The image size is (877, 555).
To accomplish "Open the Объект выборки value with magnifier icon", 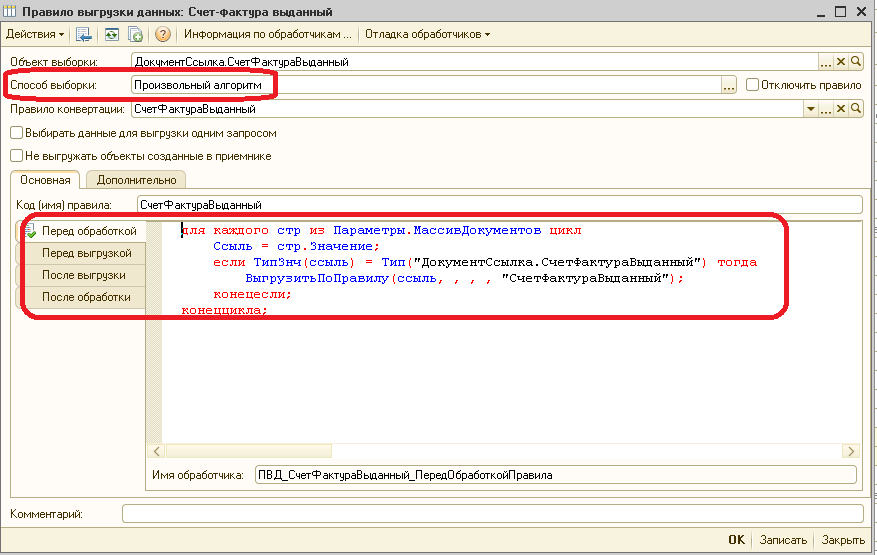I will pos(856,62).
